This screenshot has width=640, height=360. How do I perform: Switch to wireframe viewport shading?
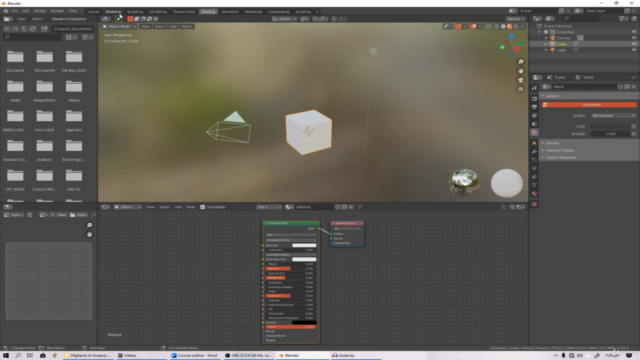[497, 27]
